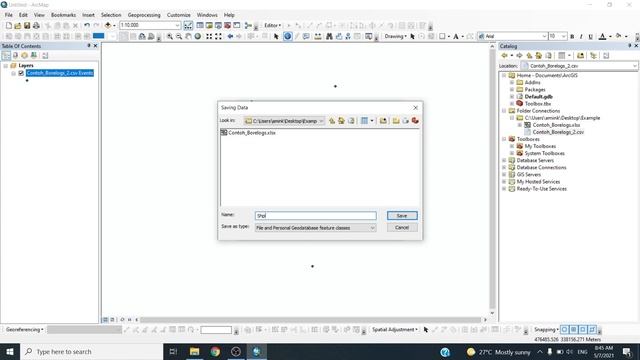Open the Look in folder dropdown
Viewport: 640px width, 360px height.
pyautogui.click(x=321, y=121)
